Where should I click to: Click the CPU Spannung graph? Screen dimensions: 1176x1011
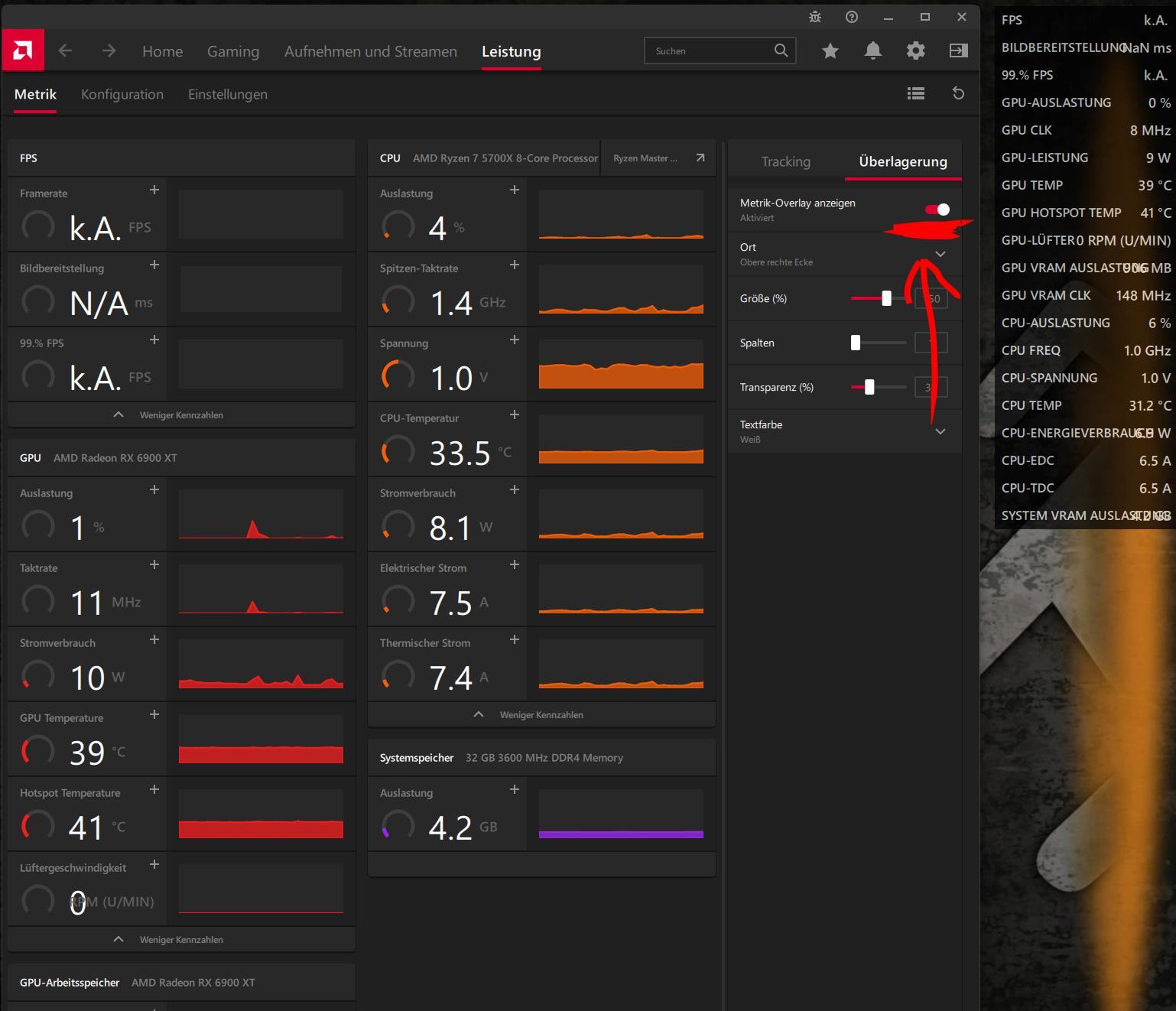coord(621,364)
